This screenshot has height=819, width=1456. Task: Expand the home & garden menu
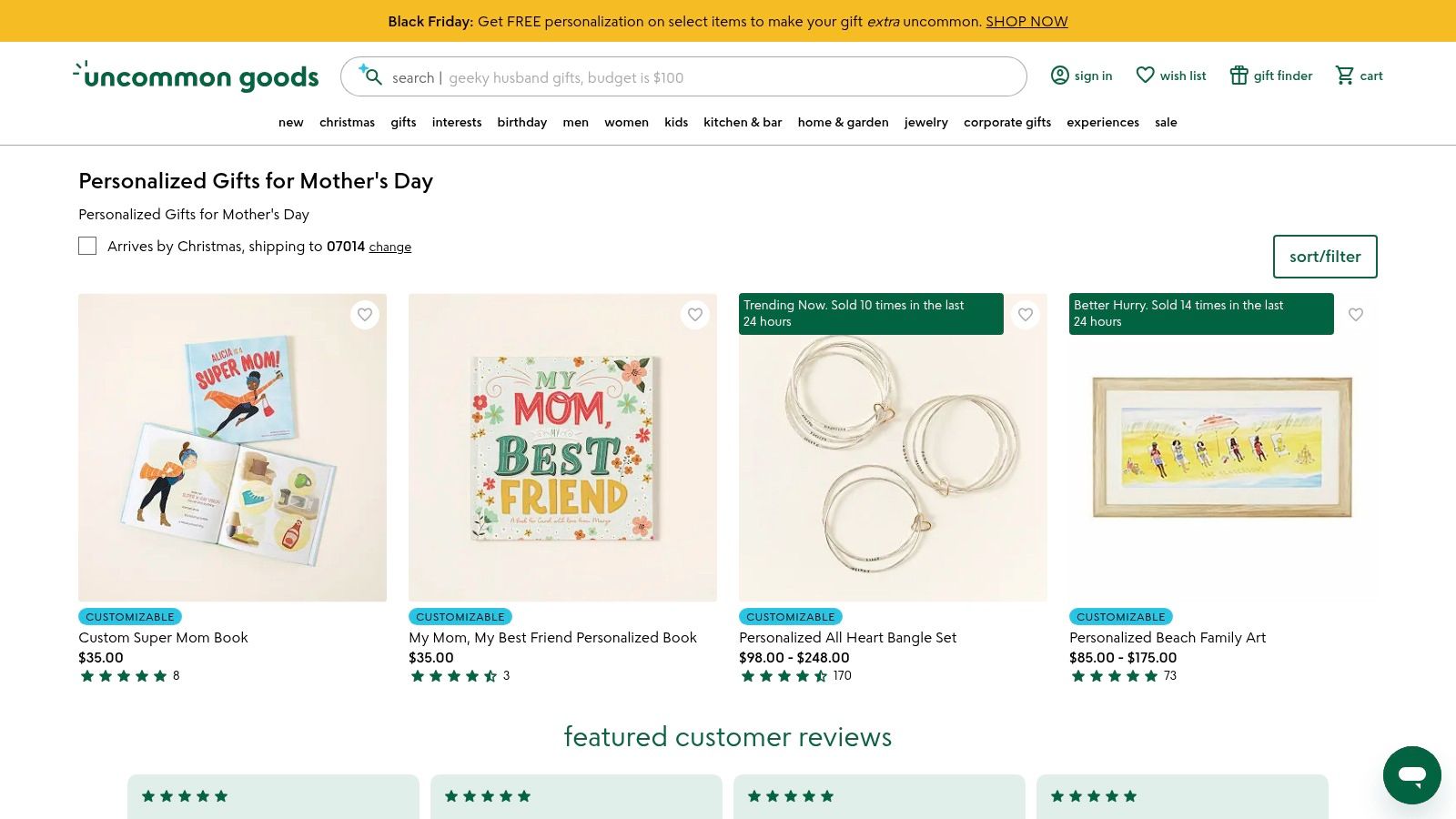point(843,122)
